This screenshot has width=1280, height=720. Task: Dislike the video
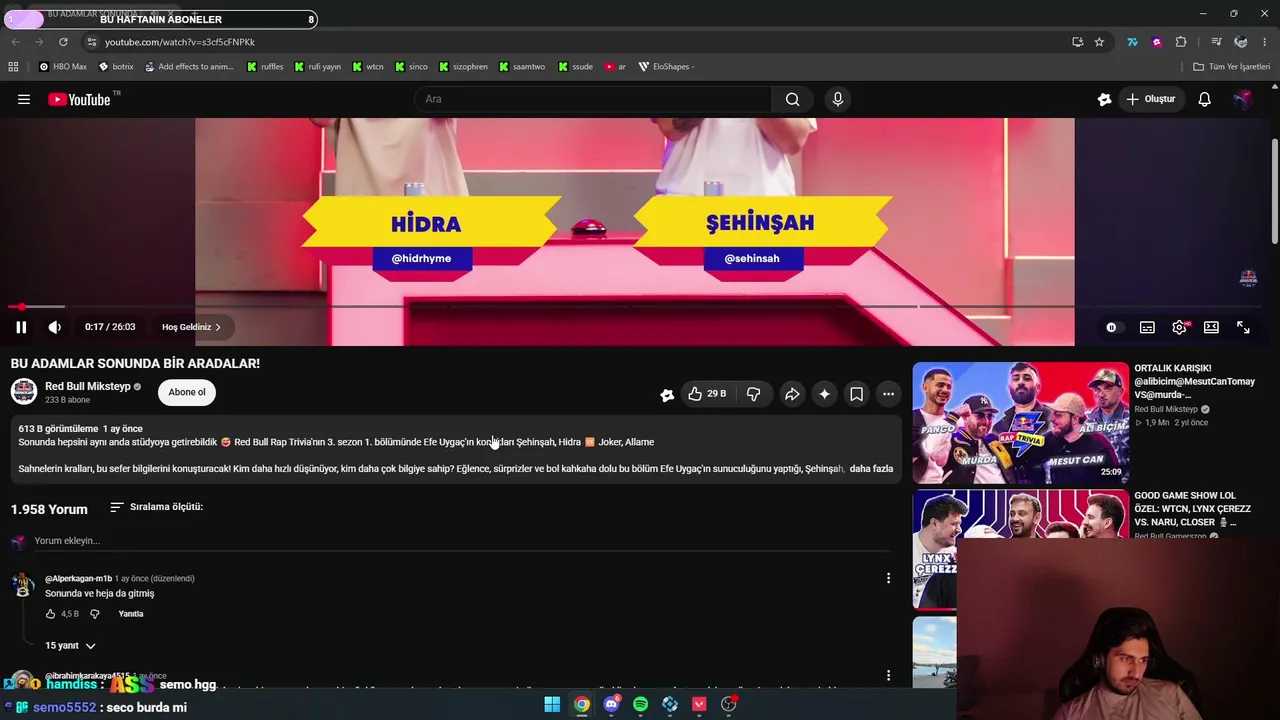754,394
